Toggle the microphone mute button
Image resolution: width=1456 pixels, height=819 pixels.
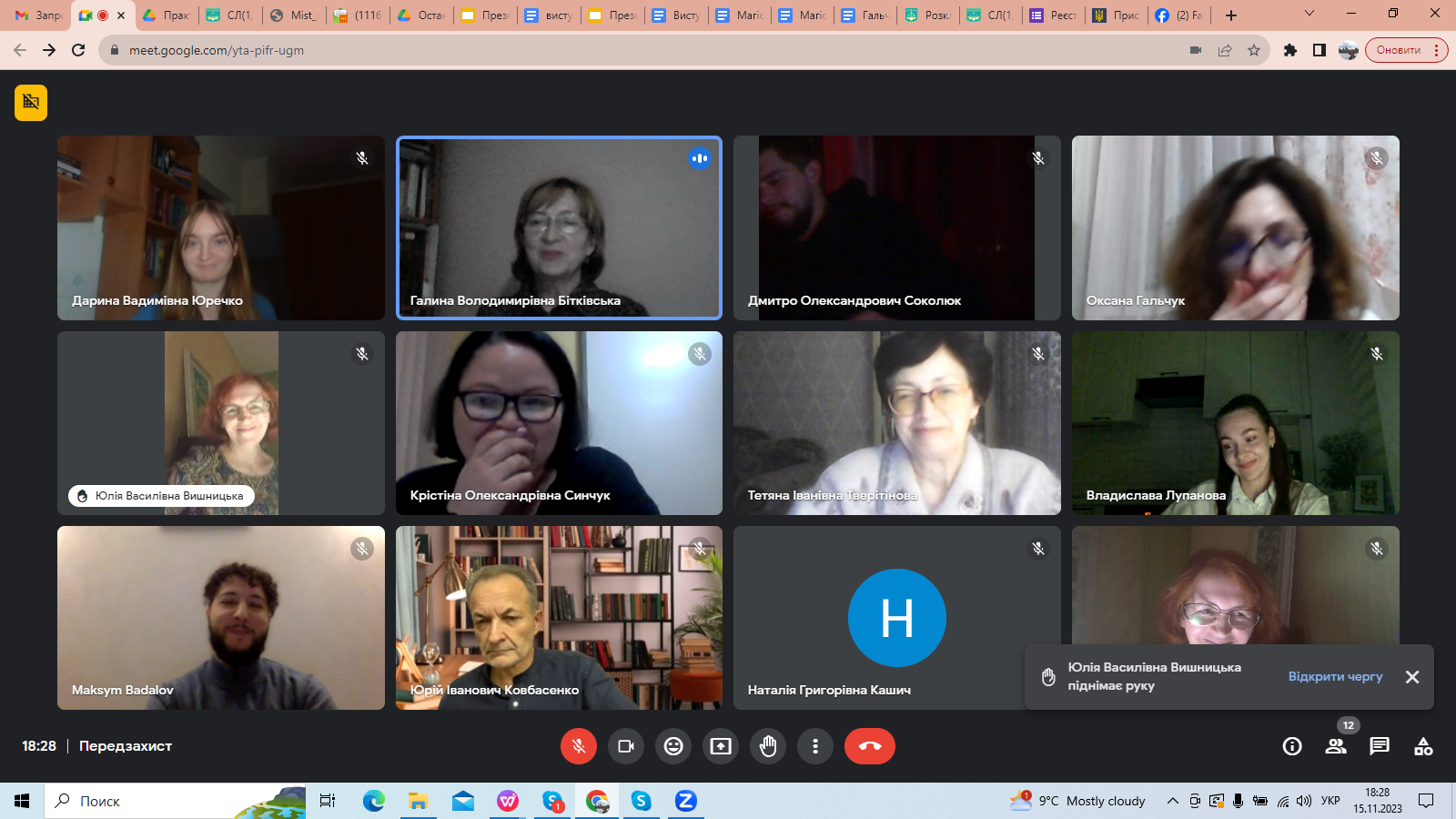click(x=579, y=746)
